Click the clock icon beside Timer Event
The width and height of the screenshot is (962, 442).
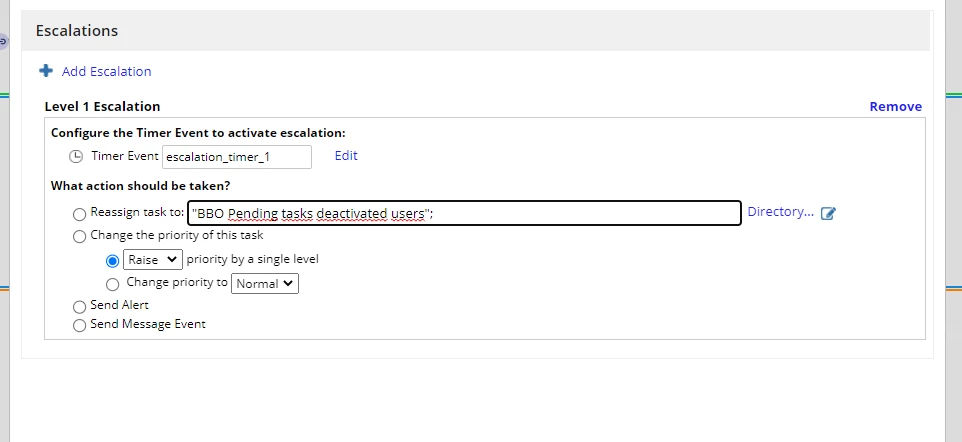coord(75,156)
